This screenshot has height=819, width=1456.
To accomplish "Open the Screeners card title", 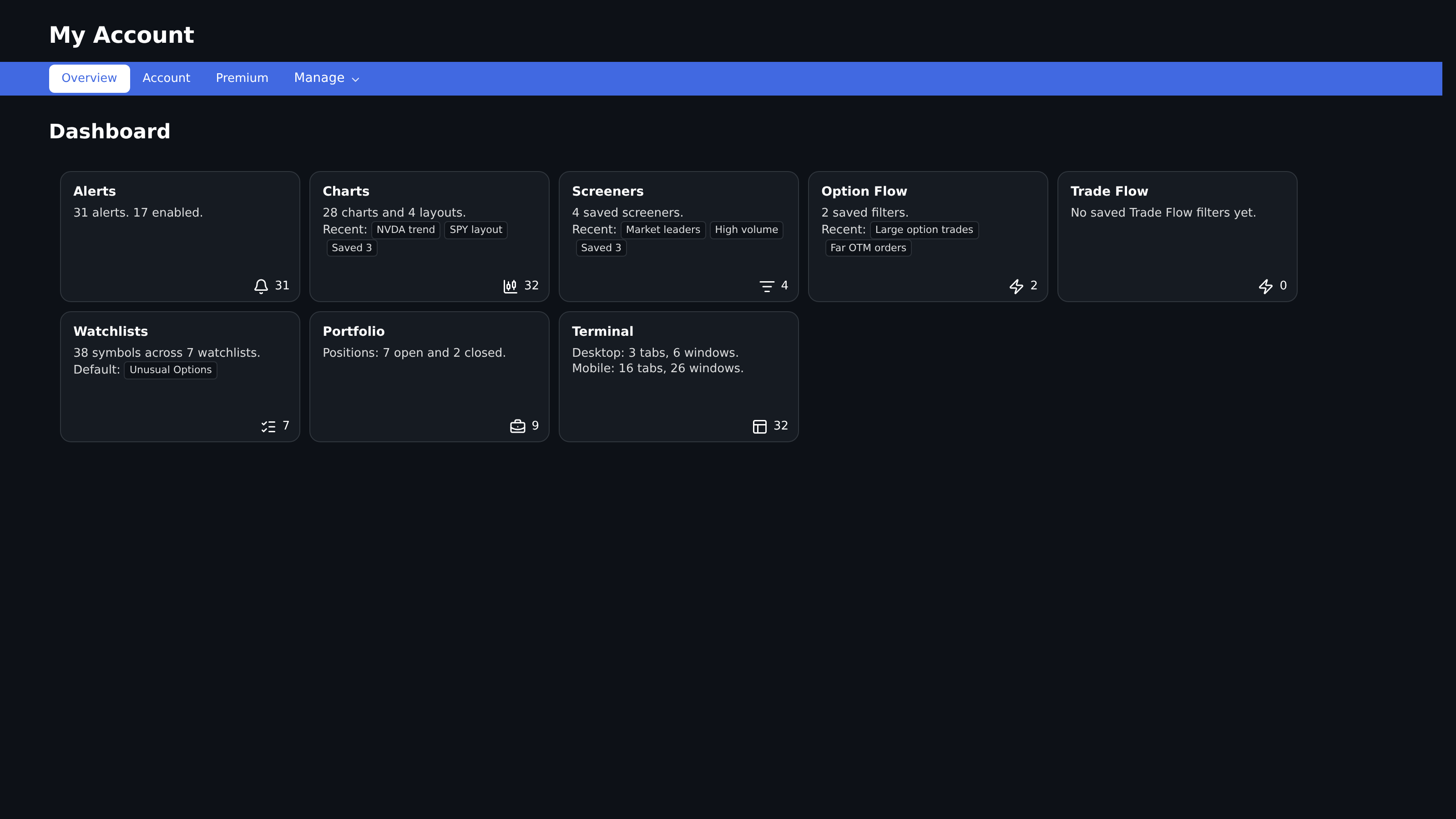I will click(607, 191).
